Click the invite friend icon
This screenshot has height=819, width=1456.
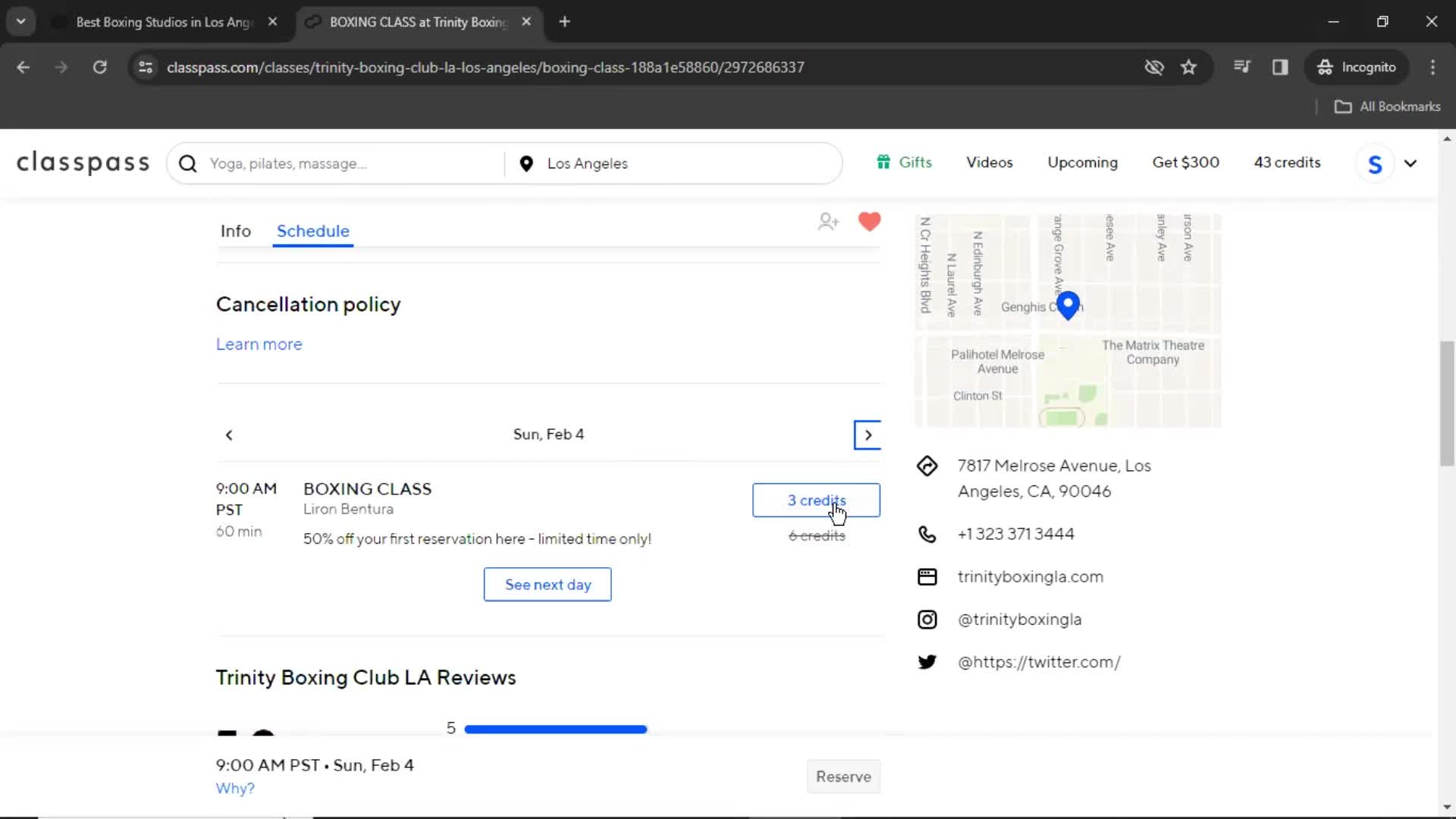pyautogui.click(x=828, y=221)
